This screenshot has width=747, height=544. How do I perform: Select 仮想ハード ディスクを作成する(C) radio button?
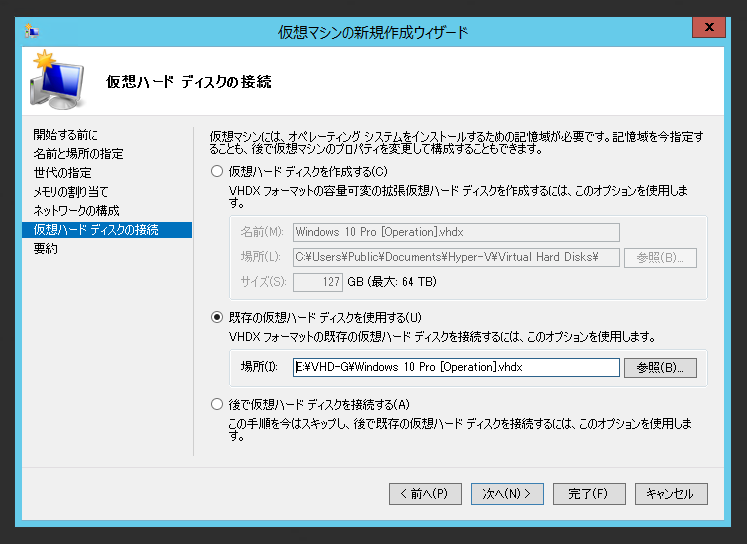point(217,171)
